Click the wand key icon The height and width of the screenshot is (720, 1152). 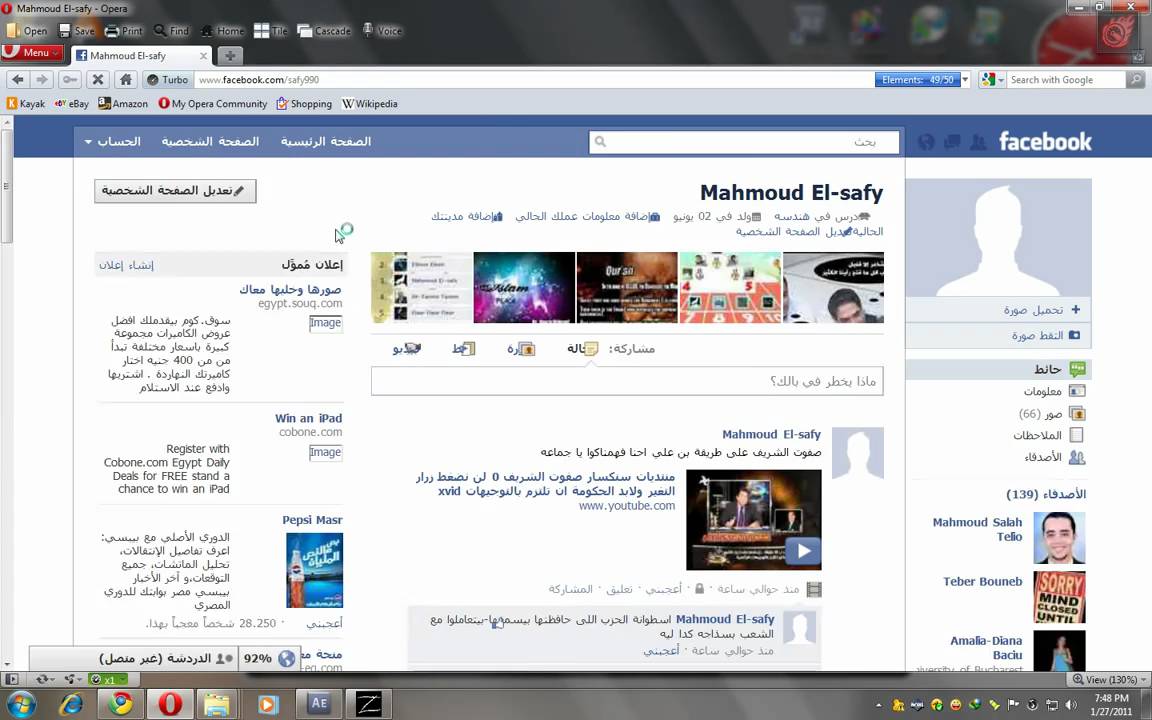pyautogui.click(x=70, y=79)
